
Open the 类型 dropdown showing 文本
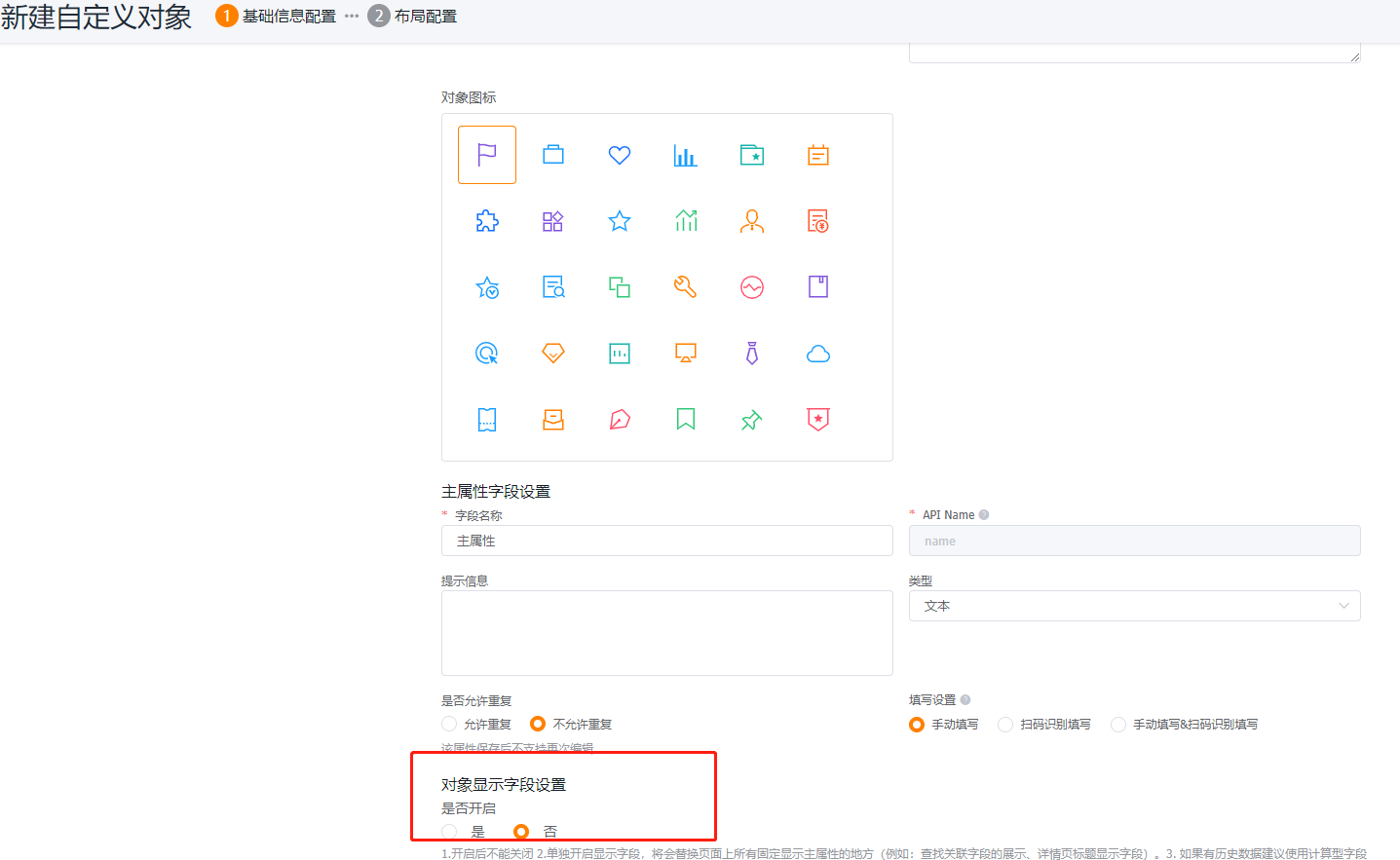click(1135, 606)
